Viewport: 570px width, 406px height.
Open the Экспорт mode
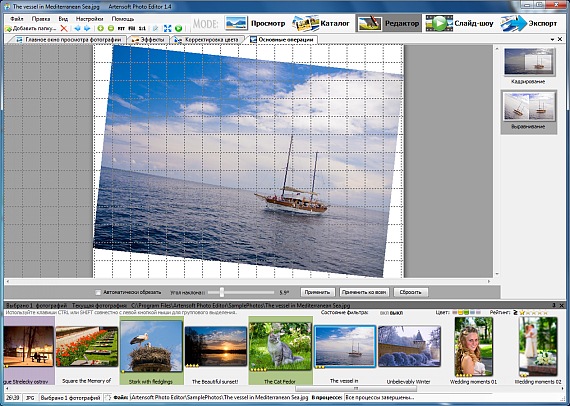click(529, 23)
